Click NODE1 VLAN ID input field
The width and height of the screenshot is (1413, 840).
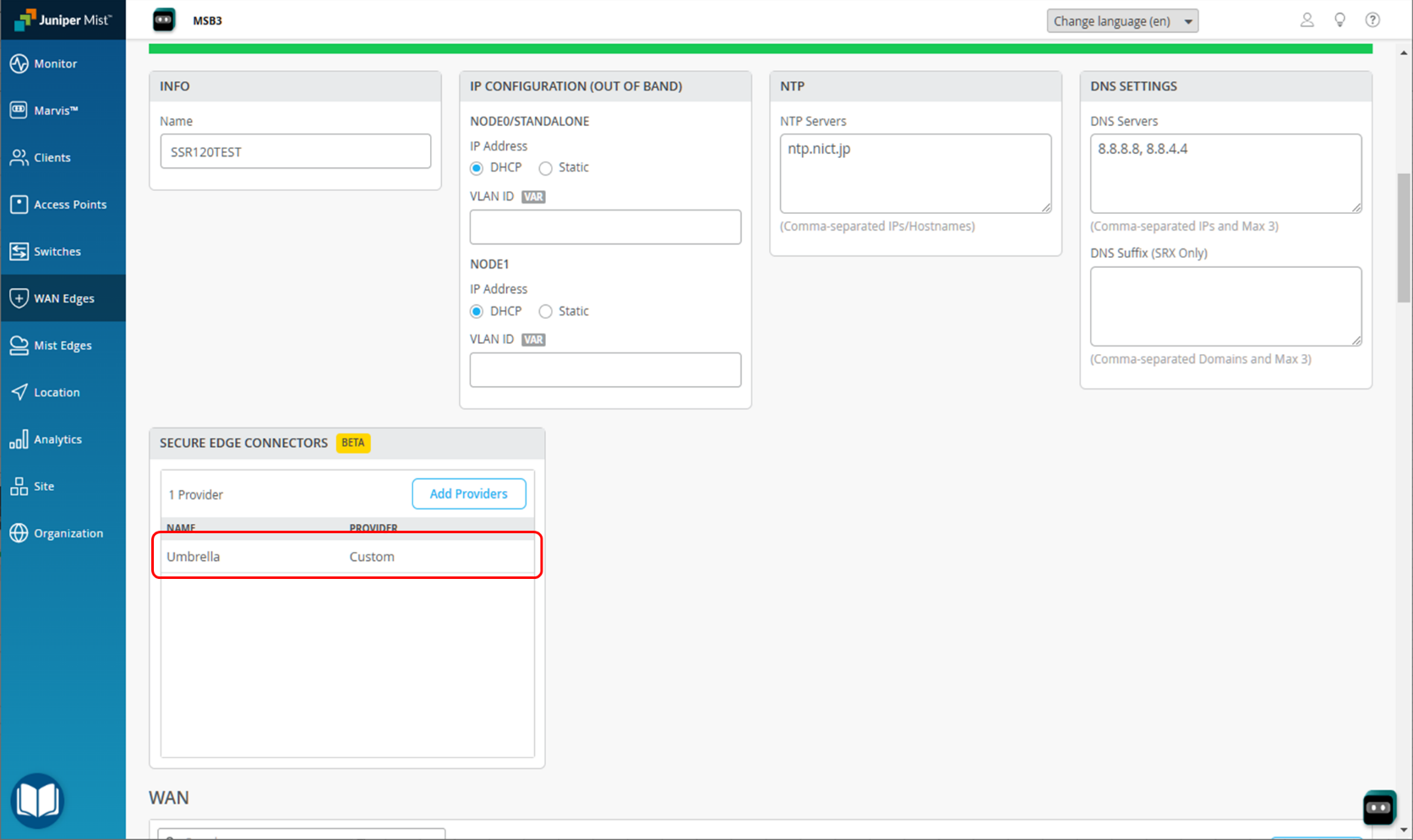click(605, 369)
